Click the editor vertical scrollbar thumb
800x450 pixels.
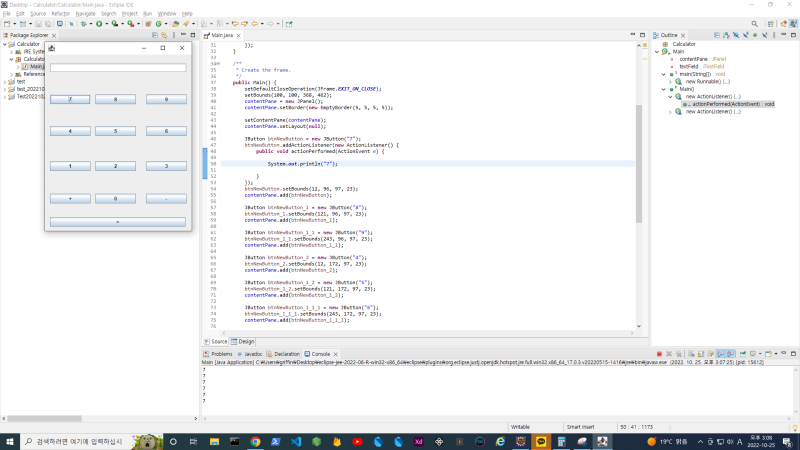(x=639, y=163)
